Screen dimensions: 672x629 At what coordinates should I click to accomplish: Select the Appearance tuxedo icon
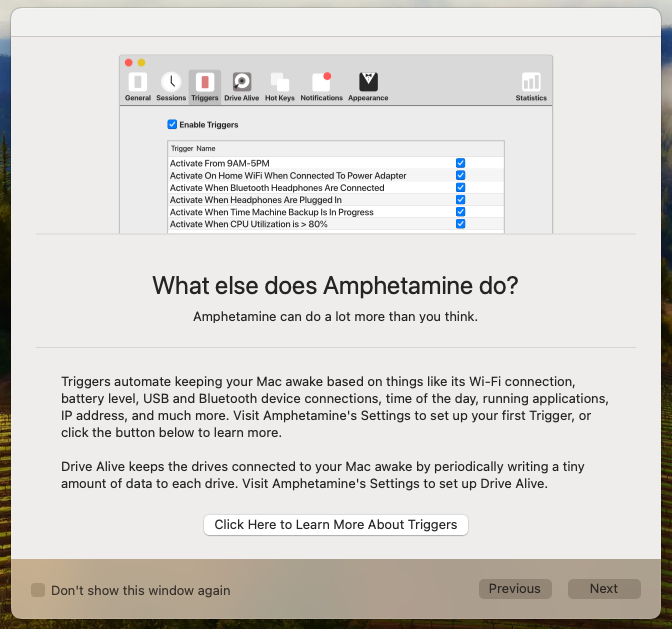tap(368, 82)
